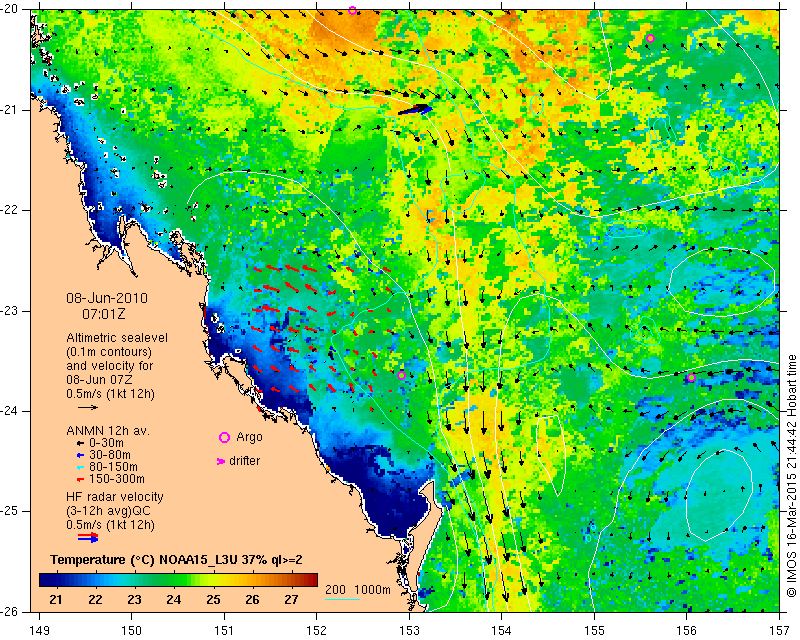Click the date text '08-Jun-2010'

click(x=107, y=298)
